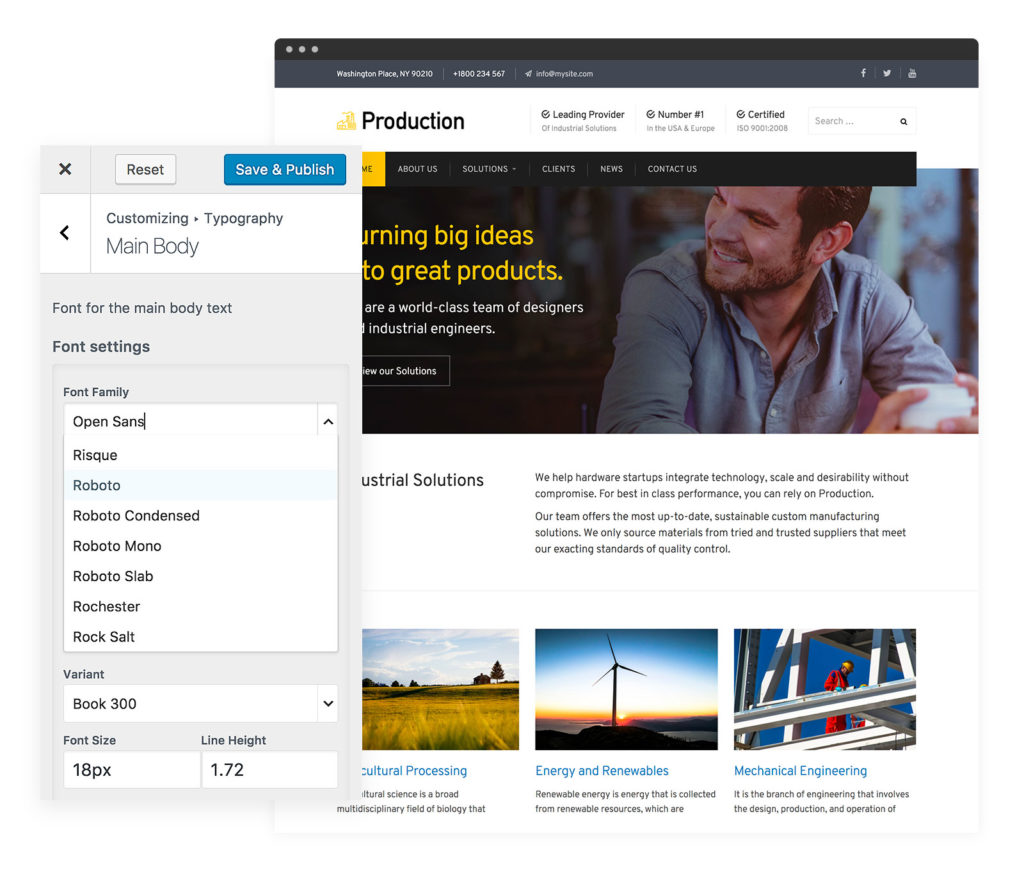Select the CONTACT US navigation item
The width and height of the screenshot is (1024, 873).
coord(671,169)
